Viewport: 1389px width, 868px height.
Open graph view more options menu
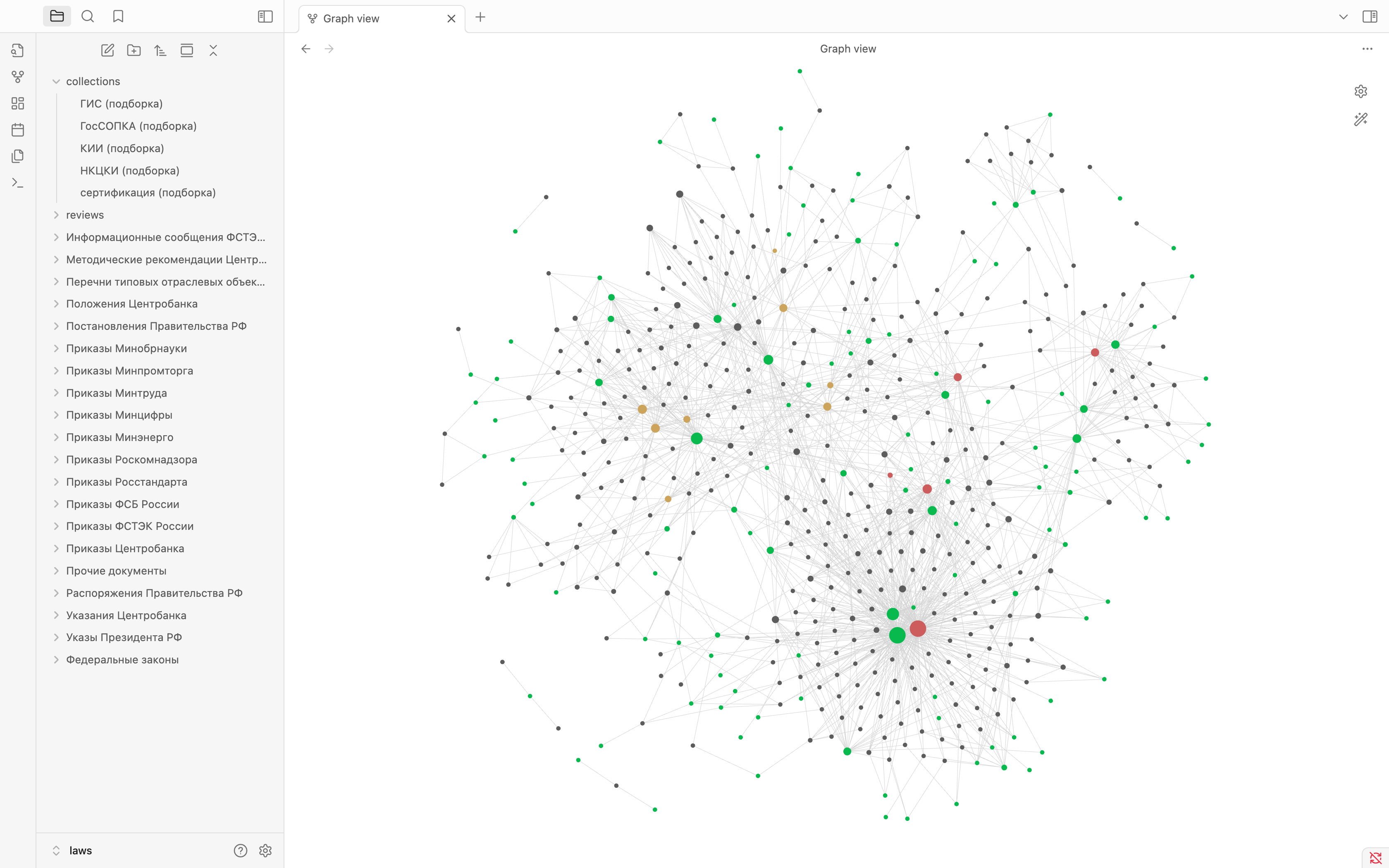(1367, 49)
